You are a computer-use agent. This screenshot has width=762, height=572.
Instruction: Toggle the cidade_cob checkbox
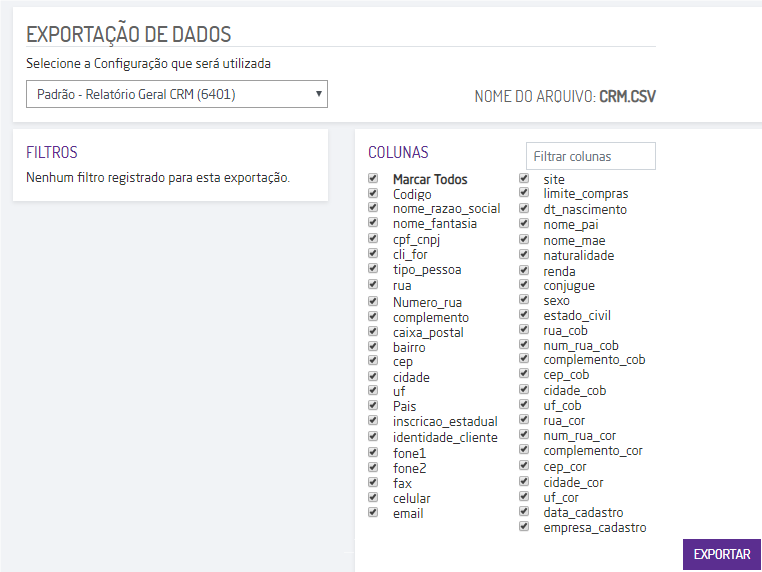click(524, 390)
